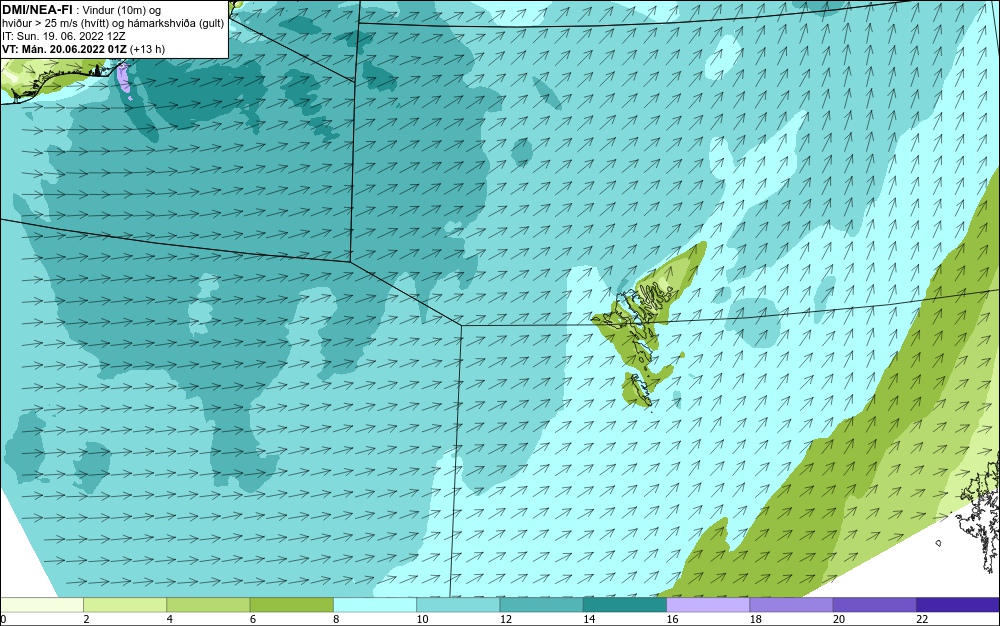
Task: Click the 8–10 m/s legend color swatch
Action: pos(375,605)
